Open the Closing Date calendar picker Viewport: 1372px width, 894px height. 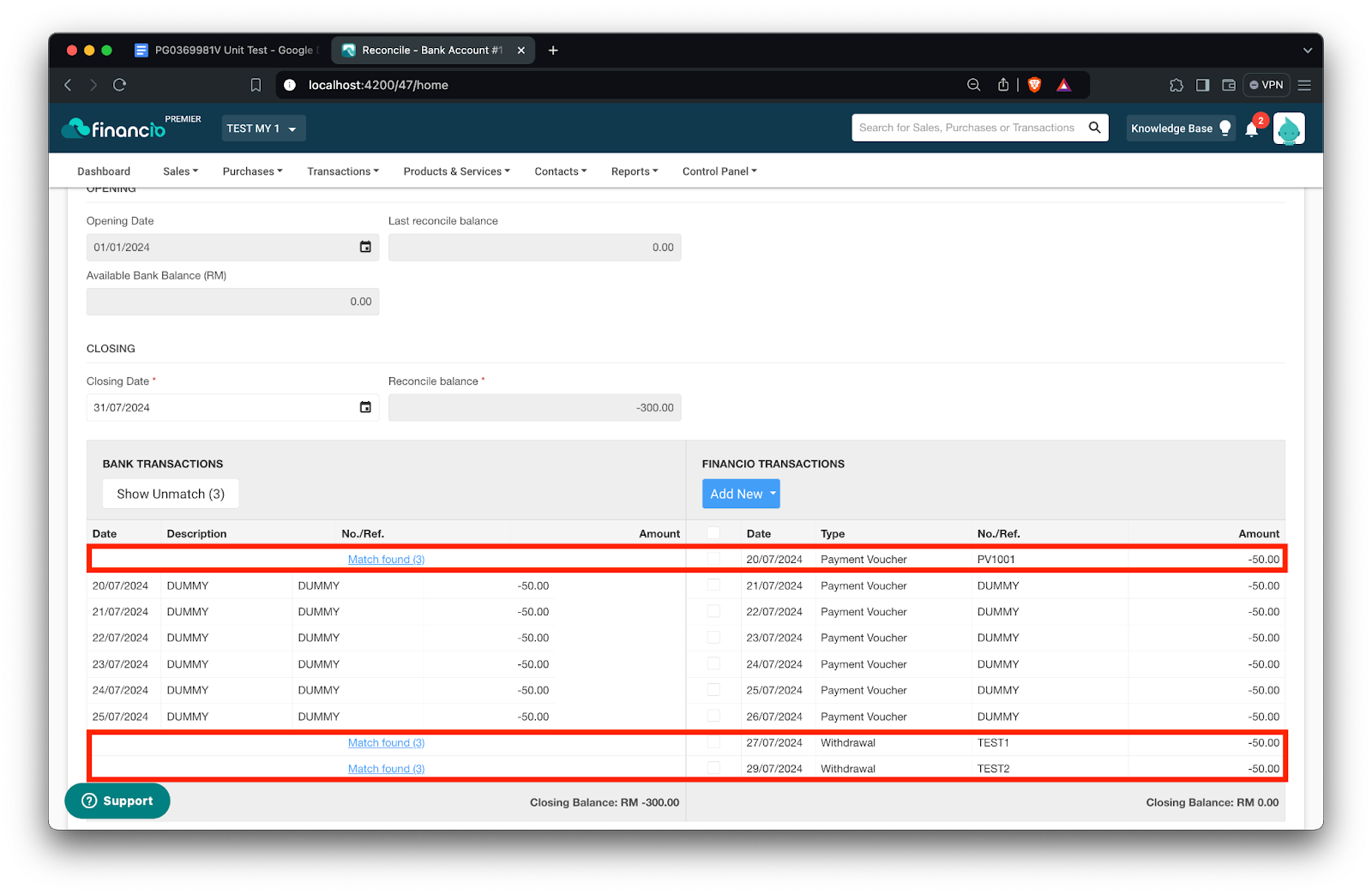364,407
